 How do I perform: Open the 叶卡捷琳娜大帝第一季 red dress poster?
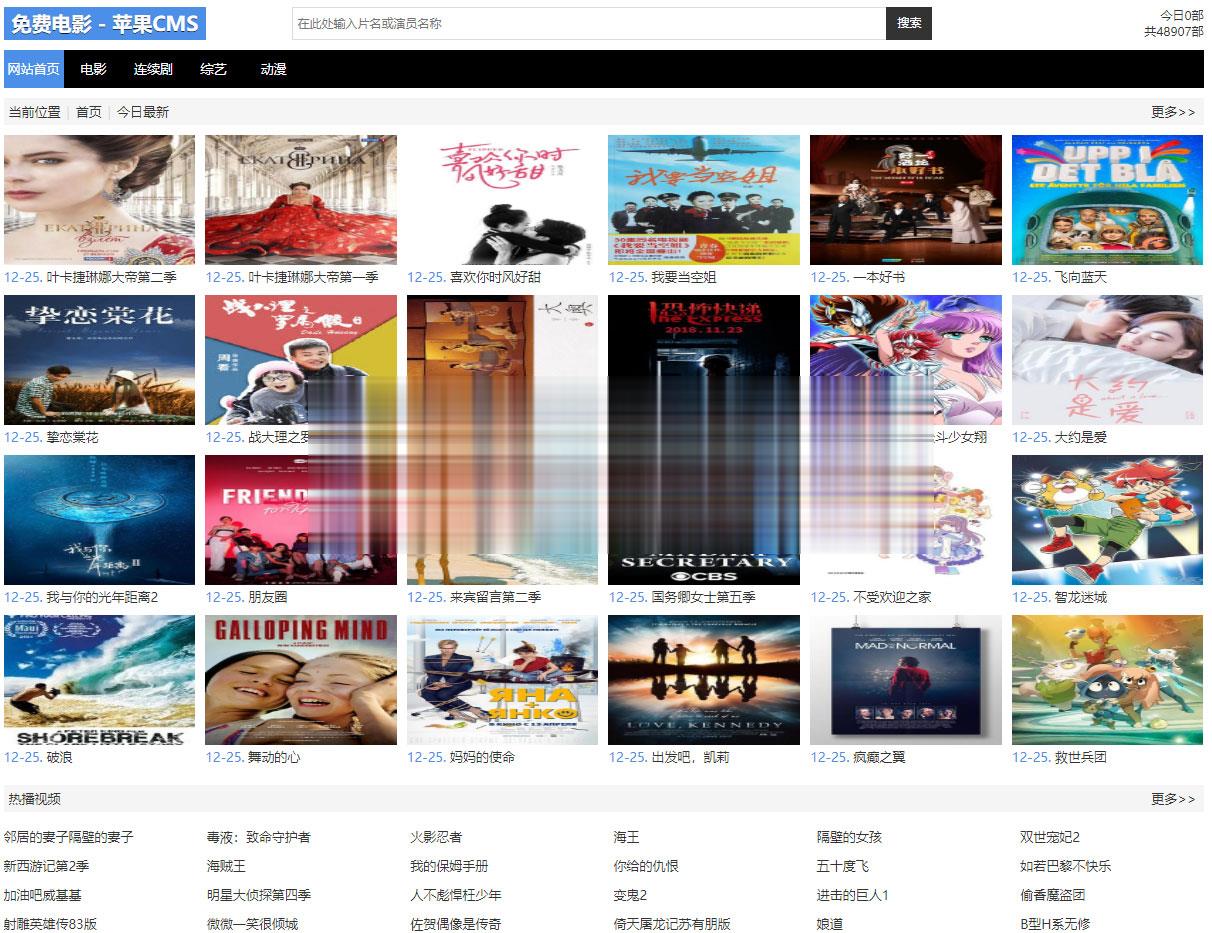[301, 200]
